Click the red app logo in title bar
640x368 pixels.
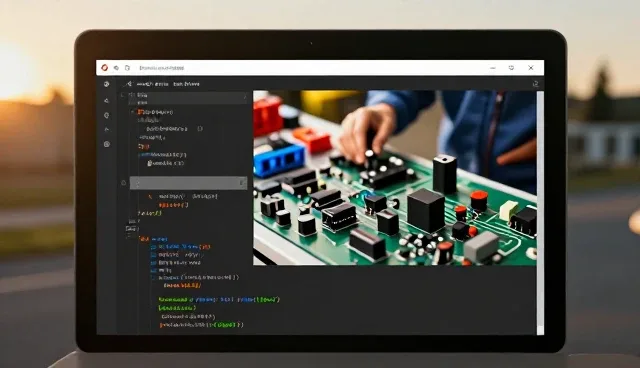pos(104,68)
